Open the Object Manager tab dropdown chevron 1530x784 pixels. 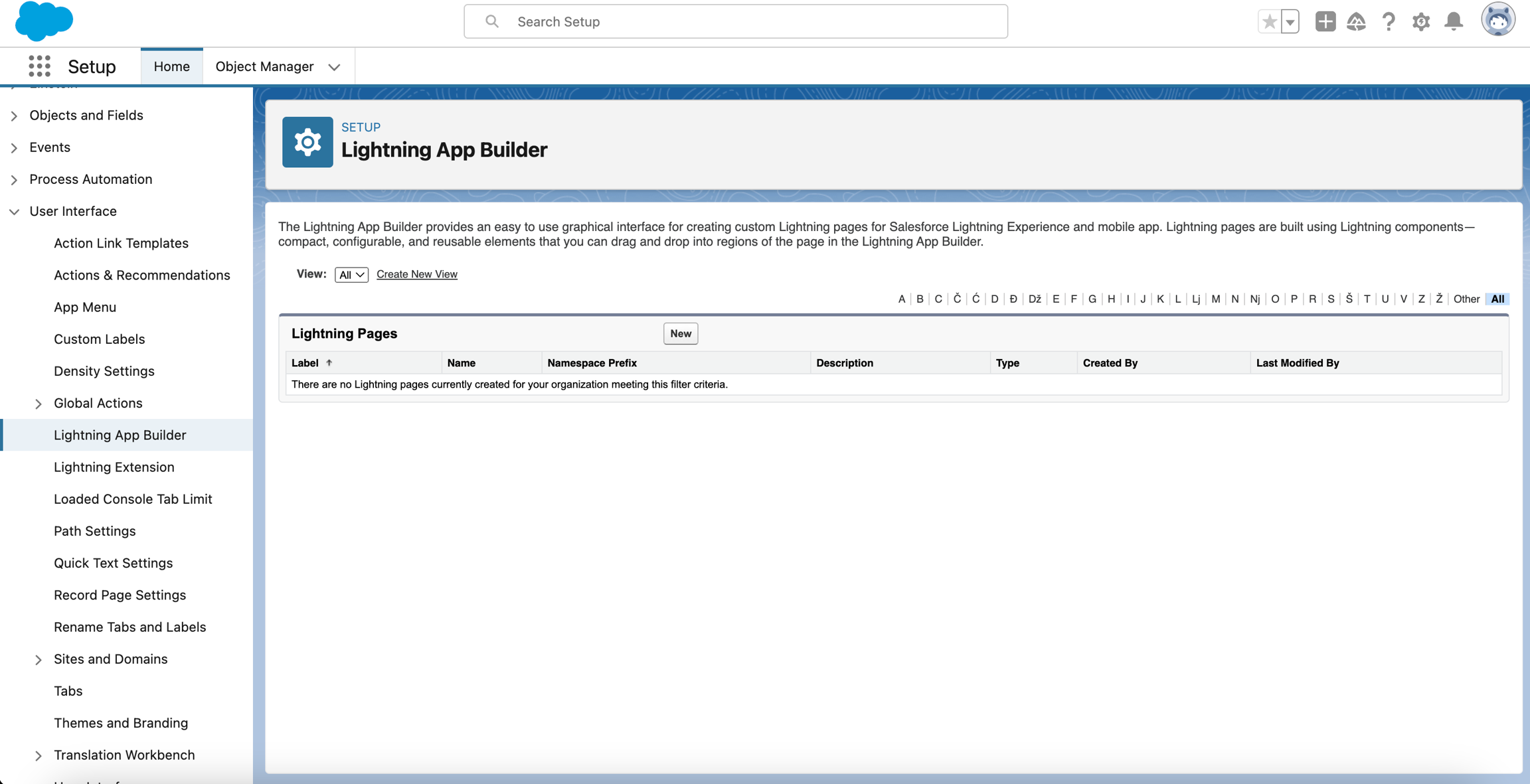[334, 67]
